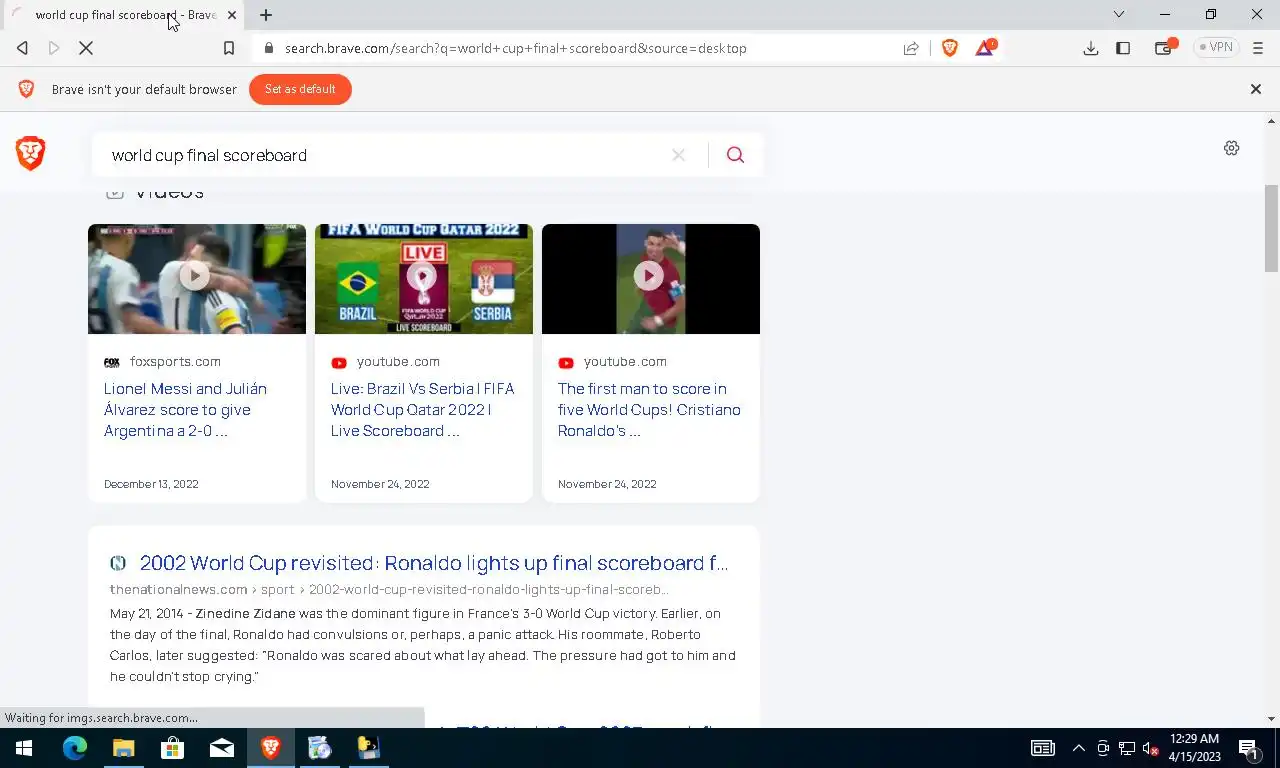Open File Explorer from the taskbar
The height and width of the screenshot is (768, 1280).
pyautogui.click(x=123, y=748)
